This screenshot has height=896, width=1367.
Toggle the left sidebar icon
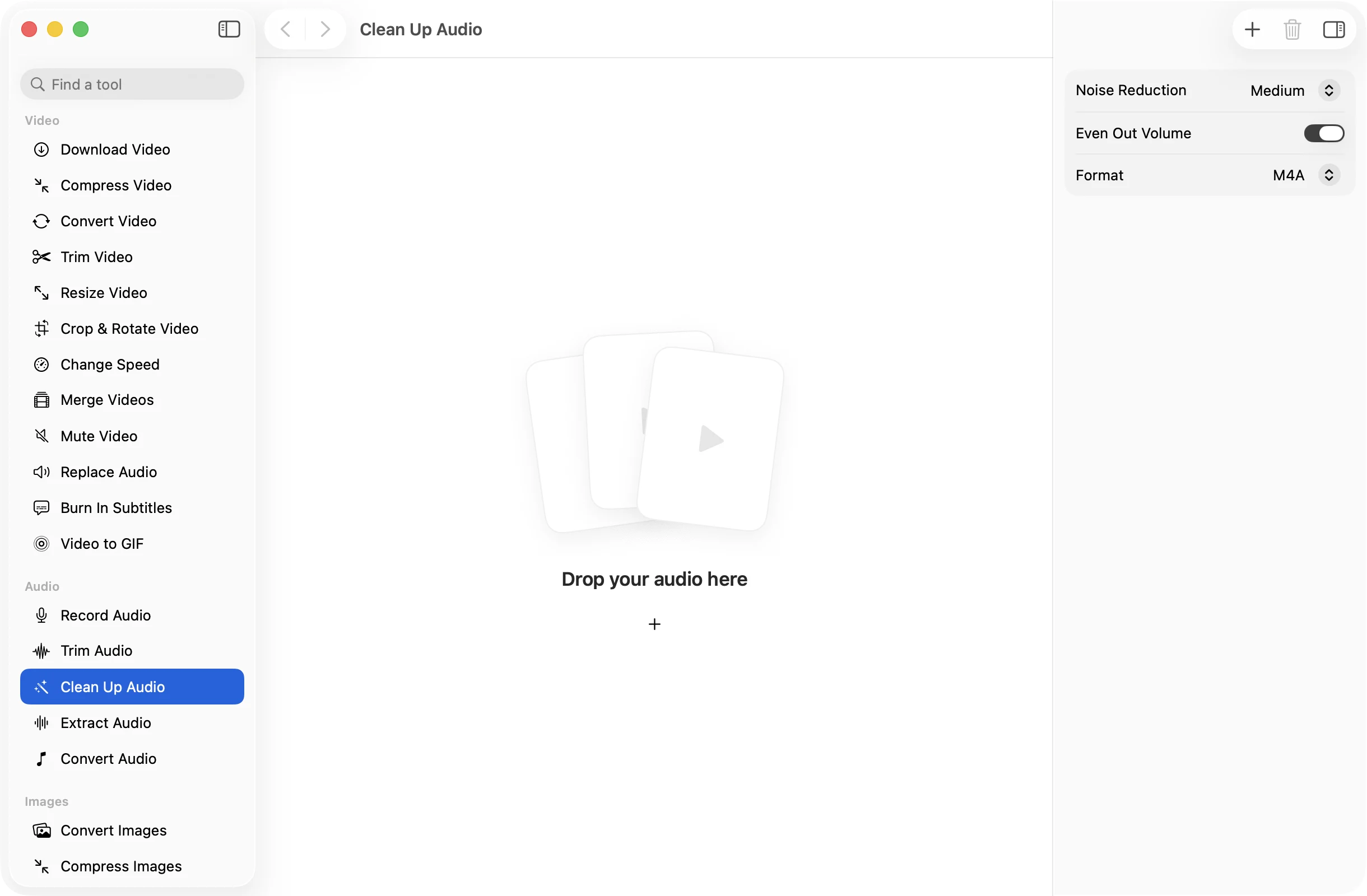click(x=229, y=29)
